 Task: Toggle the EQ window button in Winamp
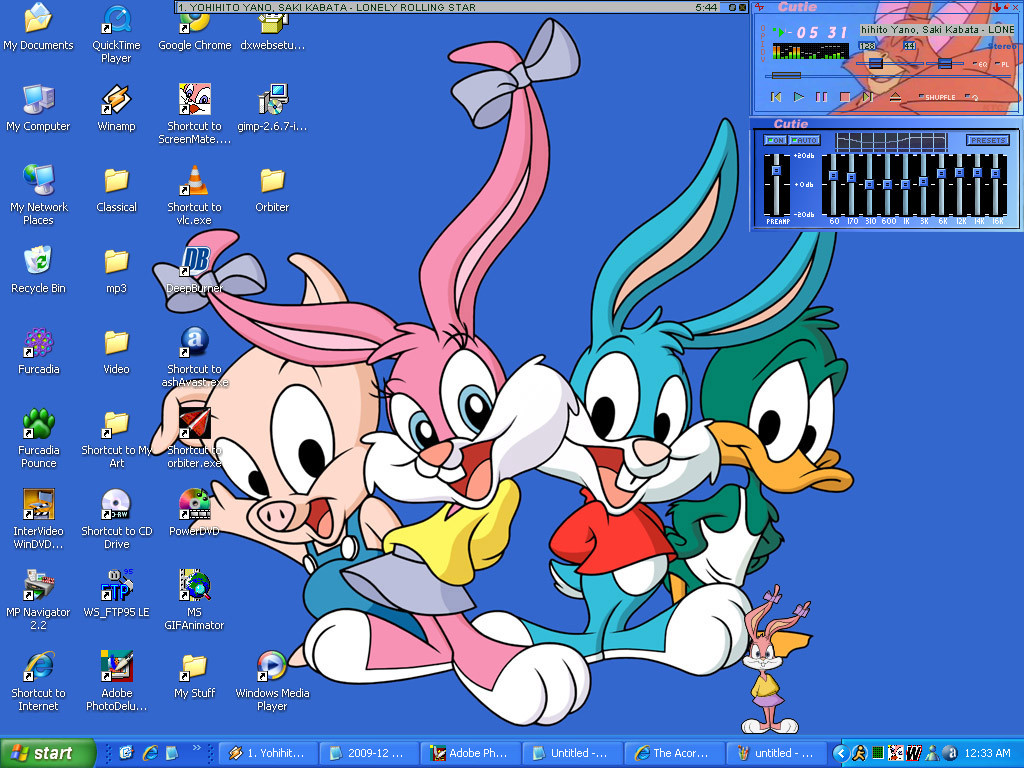point(980,65)
